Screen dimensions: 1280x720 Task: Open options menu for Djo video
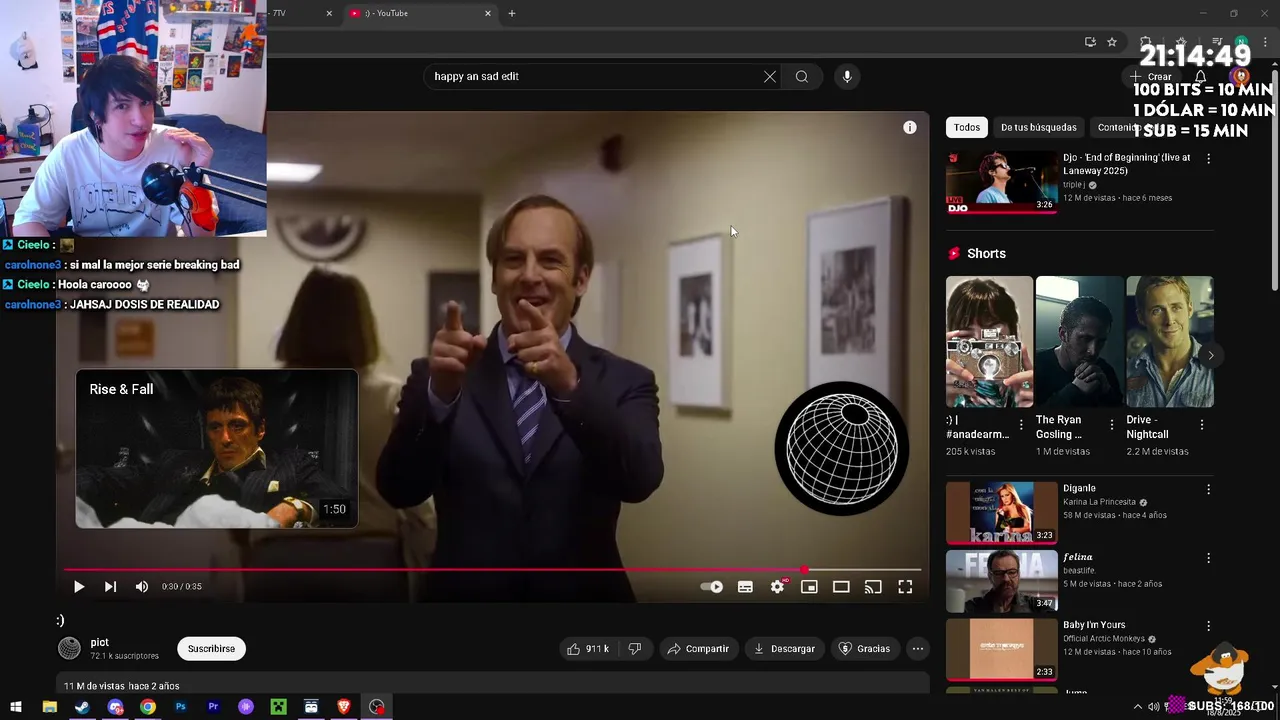[x=1208, y=159]
